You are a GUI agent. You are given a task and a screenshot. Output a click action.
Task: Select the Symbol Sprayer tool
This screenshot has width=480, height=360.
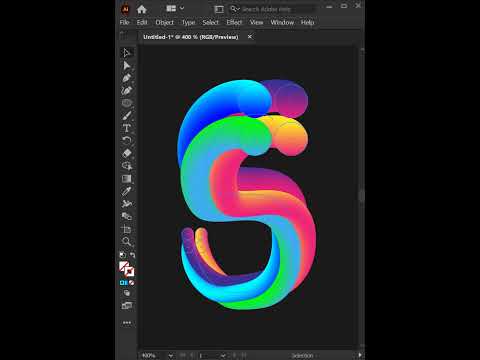[127, 204]
